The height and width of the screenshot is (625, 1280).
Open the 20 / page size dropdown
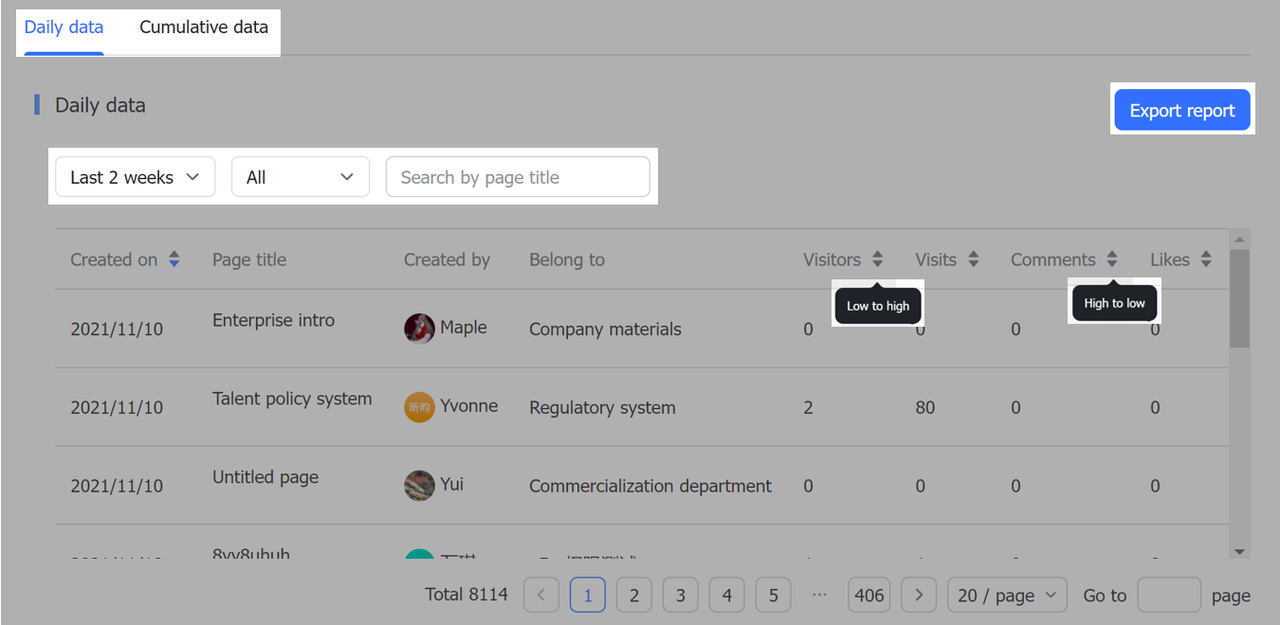click(1006, 595)
